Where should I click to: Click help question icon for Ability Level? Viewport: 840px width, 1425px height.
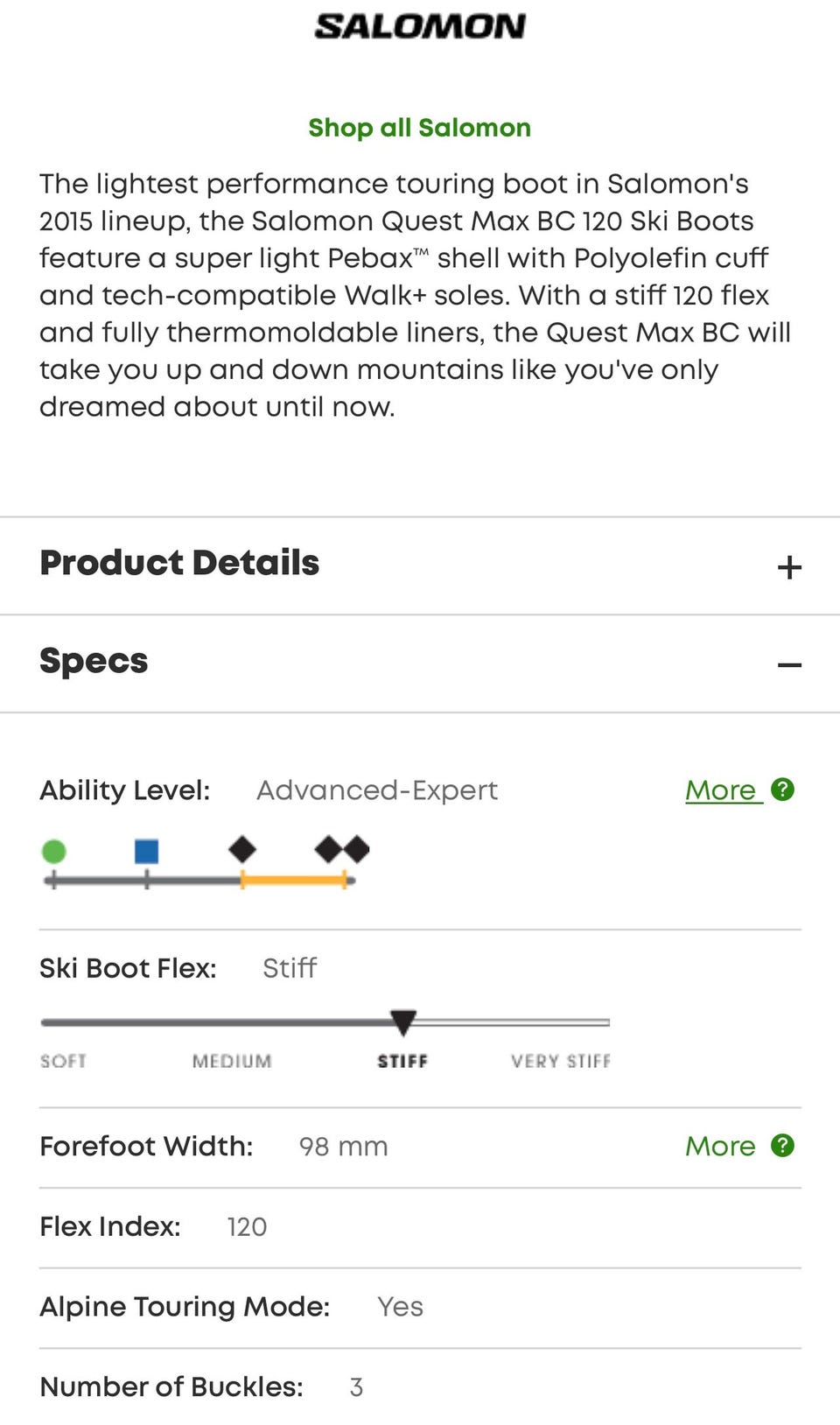tap(782, 790)
